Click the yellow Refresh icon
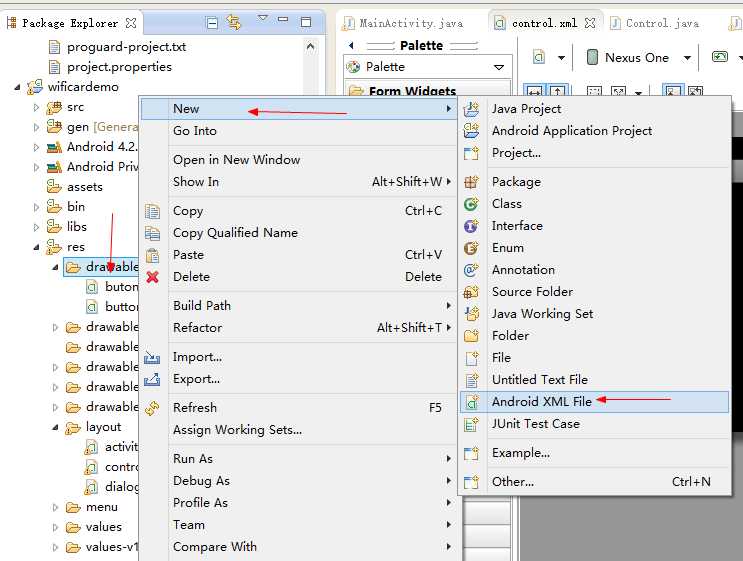This screenshot has width=743, height=561. 152,408
